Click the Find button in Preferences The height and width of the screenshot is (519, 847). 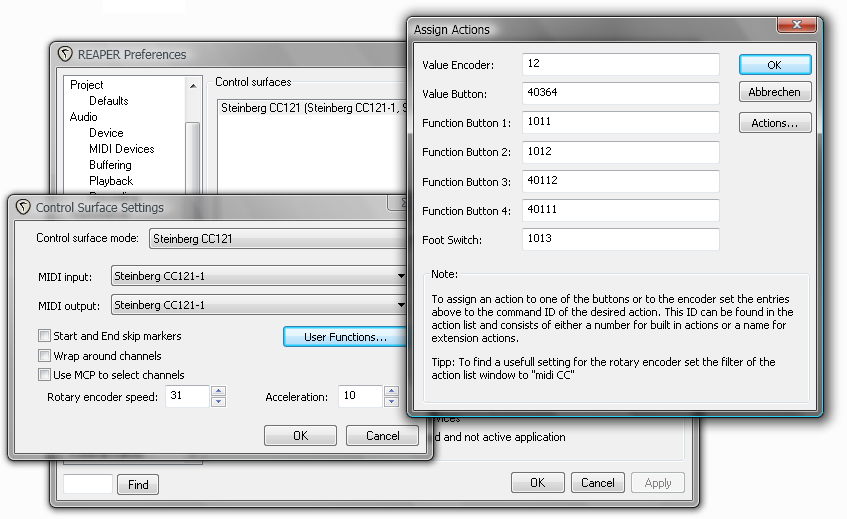tap(138, 484)
